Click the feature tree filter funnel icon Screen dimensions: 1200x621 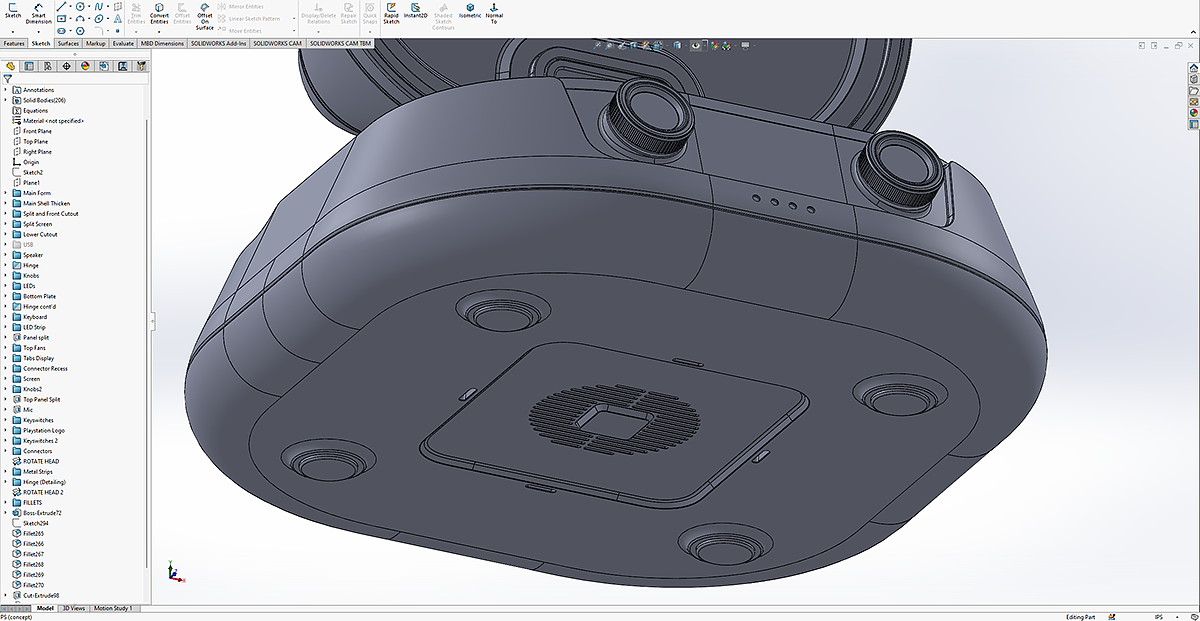pyautogui.click(x=8, y=79)
